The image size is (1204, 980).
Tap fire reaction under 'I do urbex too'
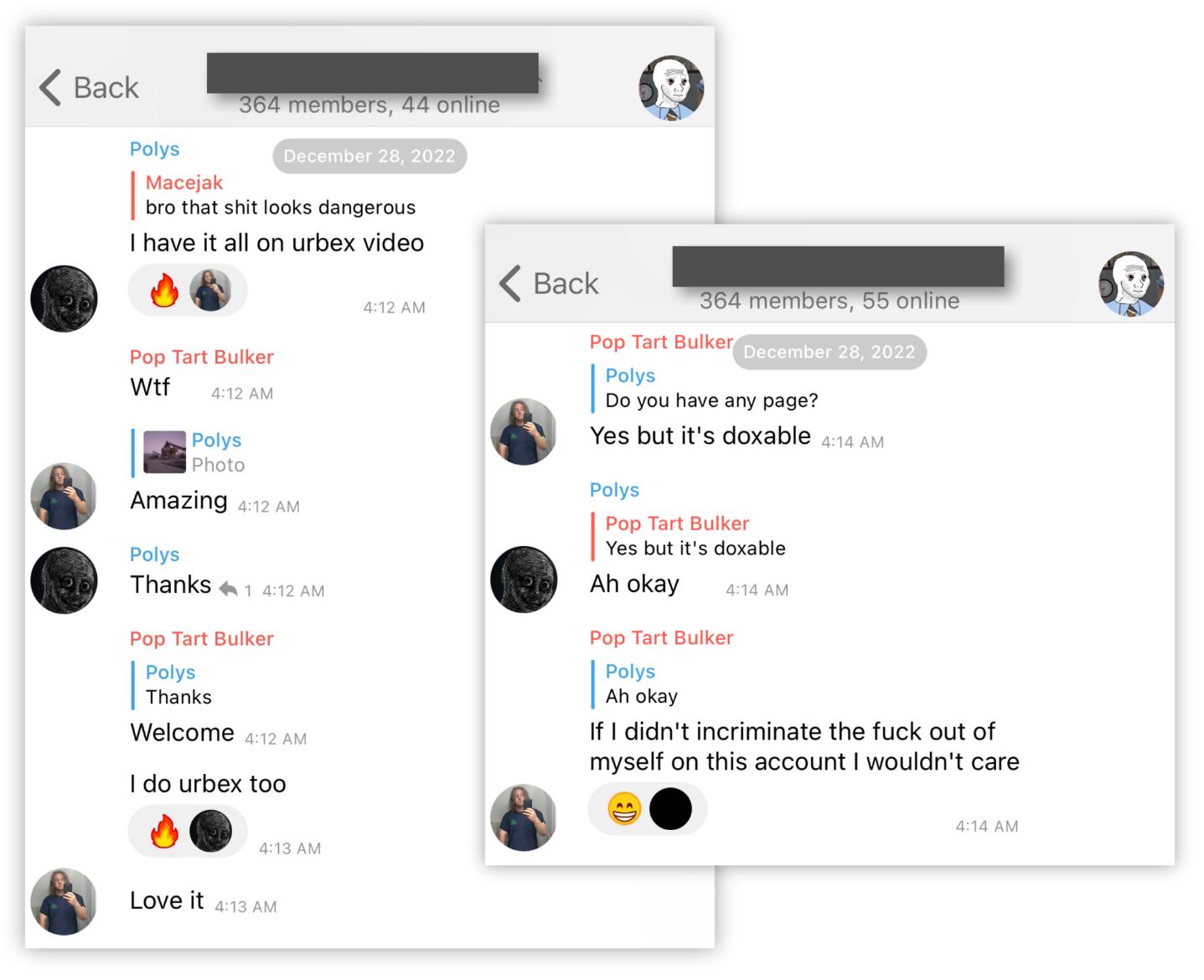pyautogui.click(x=164, y=832)
